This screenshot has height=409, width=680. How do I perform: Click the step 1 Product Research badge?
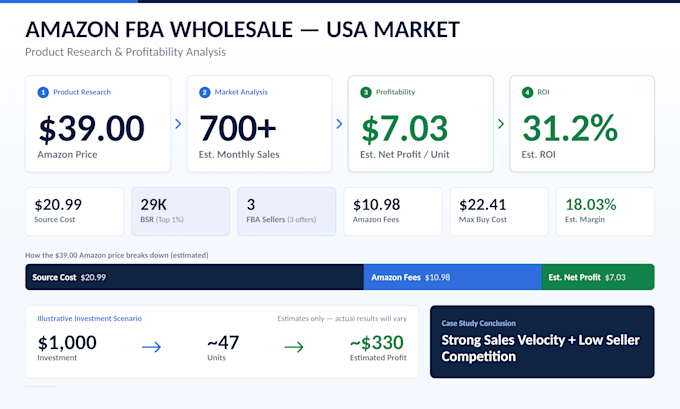point(43,92)
